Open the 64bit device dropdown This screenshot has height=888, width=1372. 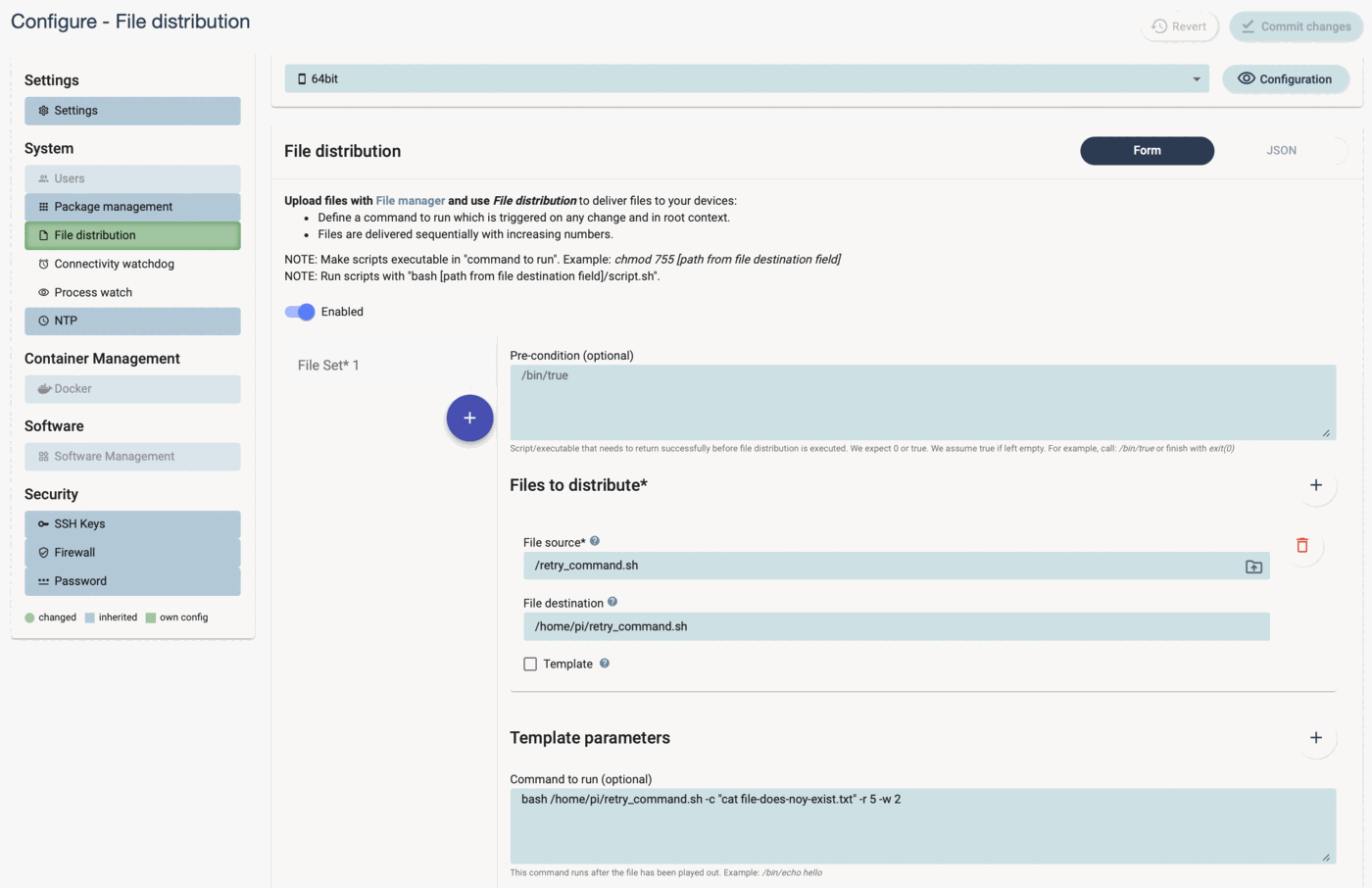[x=1196, y=79]
